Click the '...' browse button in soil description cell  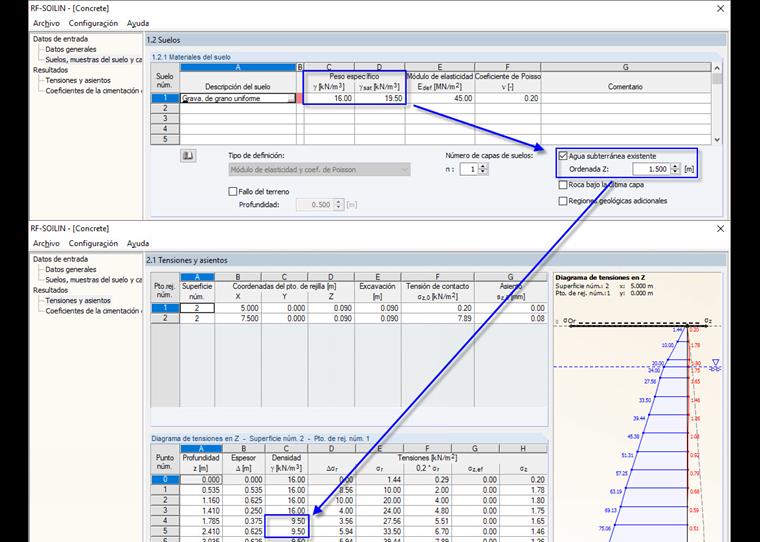pos(291,98)
